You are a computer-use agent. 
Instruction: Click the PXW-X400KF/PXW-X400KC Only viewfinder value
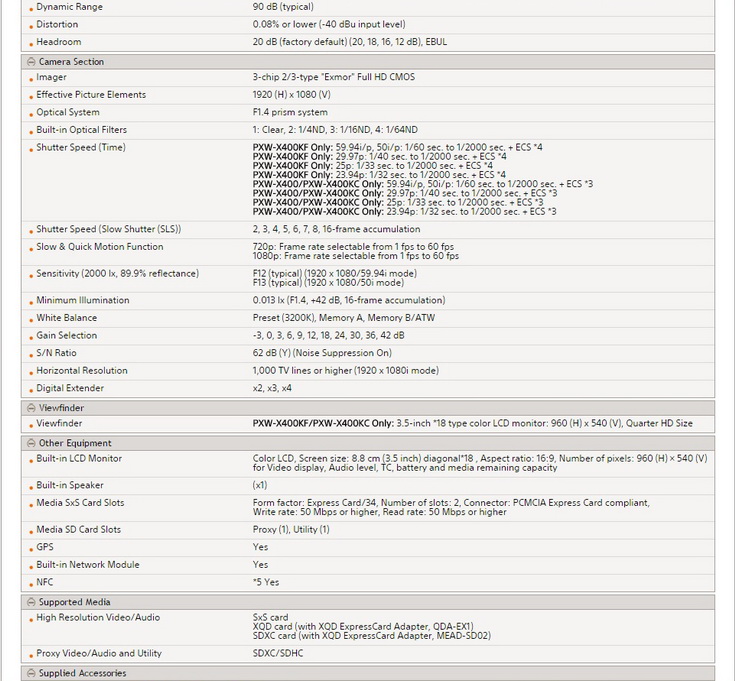coord(472,423)
